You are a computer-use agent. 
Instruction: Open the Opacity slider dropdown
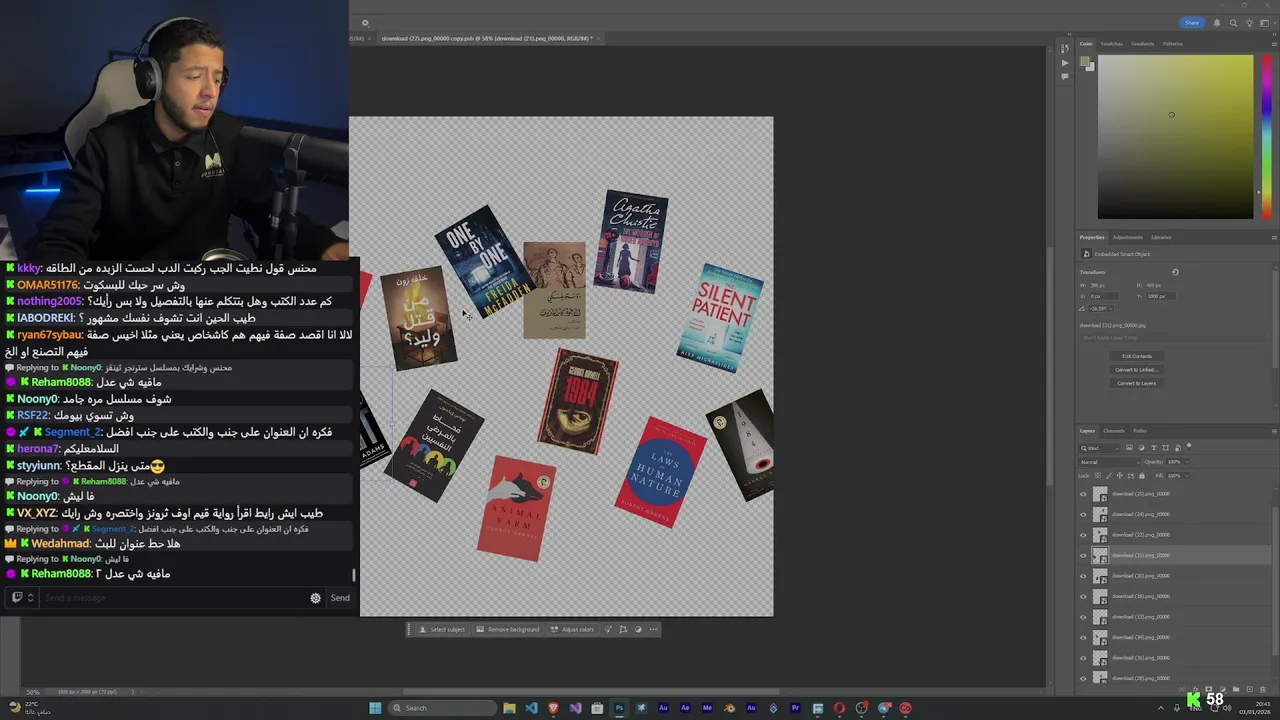point(1187,462)
